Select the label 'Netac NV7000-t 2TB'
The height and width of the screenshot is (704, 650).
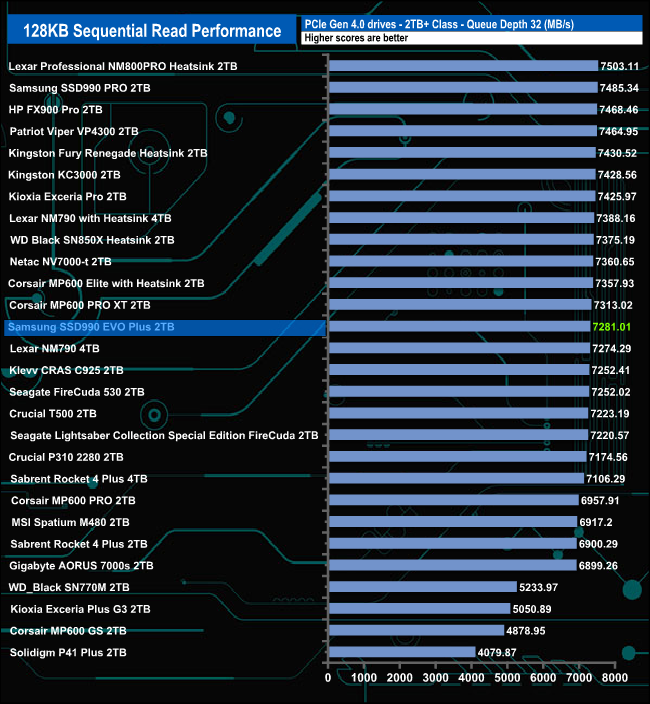[x=61, y=262]
